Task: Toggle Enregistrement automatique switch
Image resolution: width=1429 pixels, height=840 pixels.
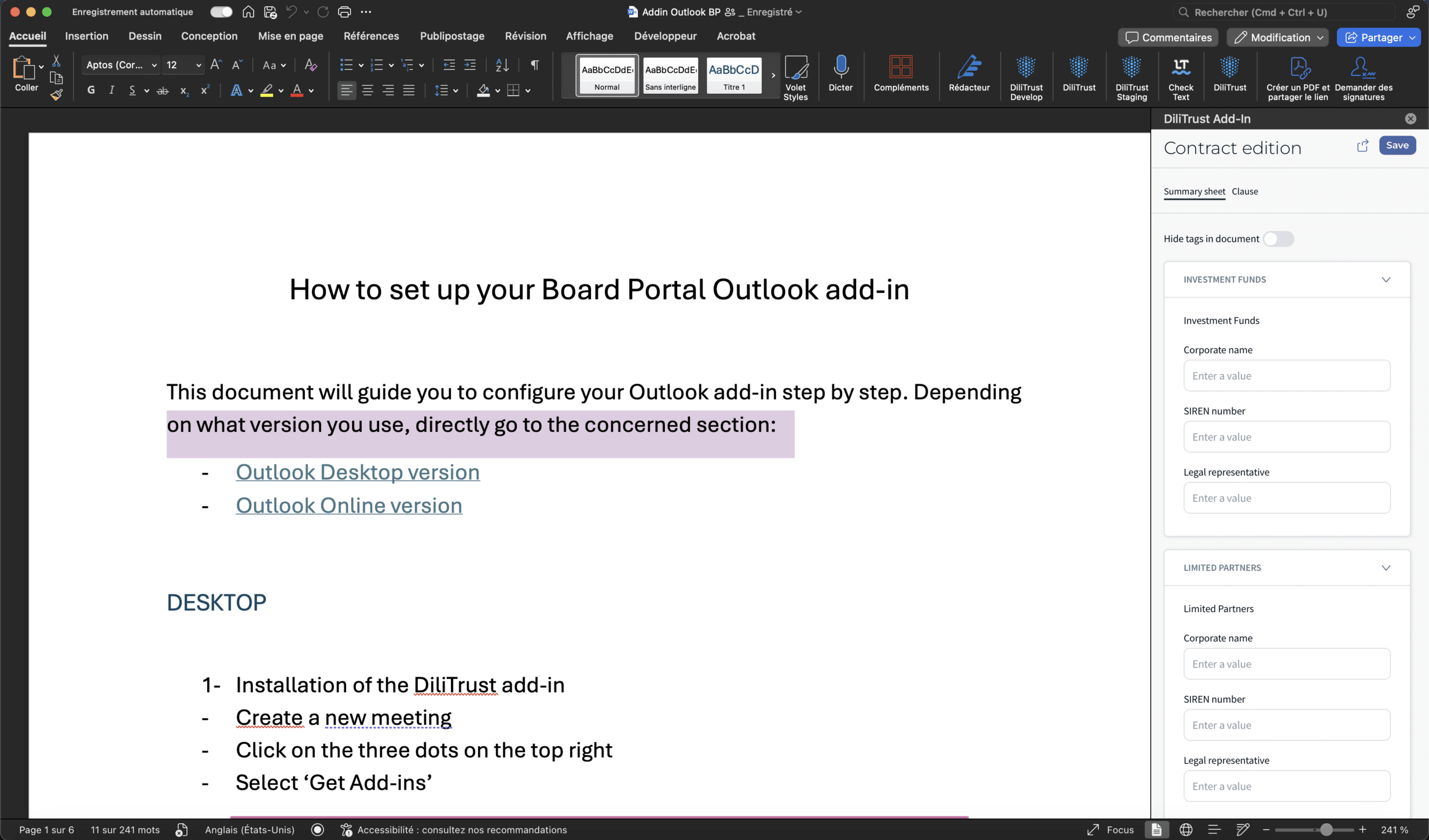Action: (220, 12)
